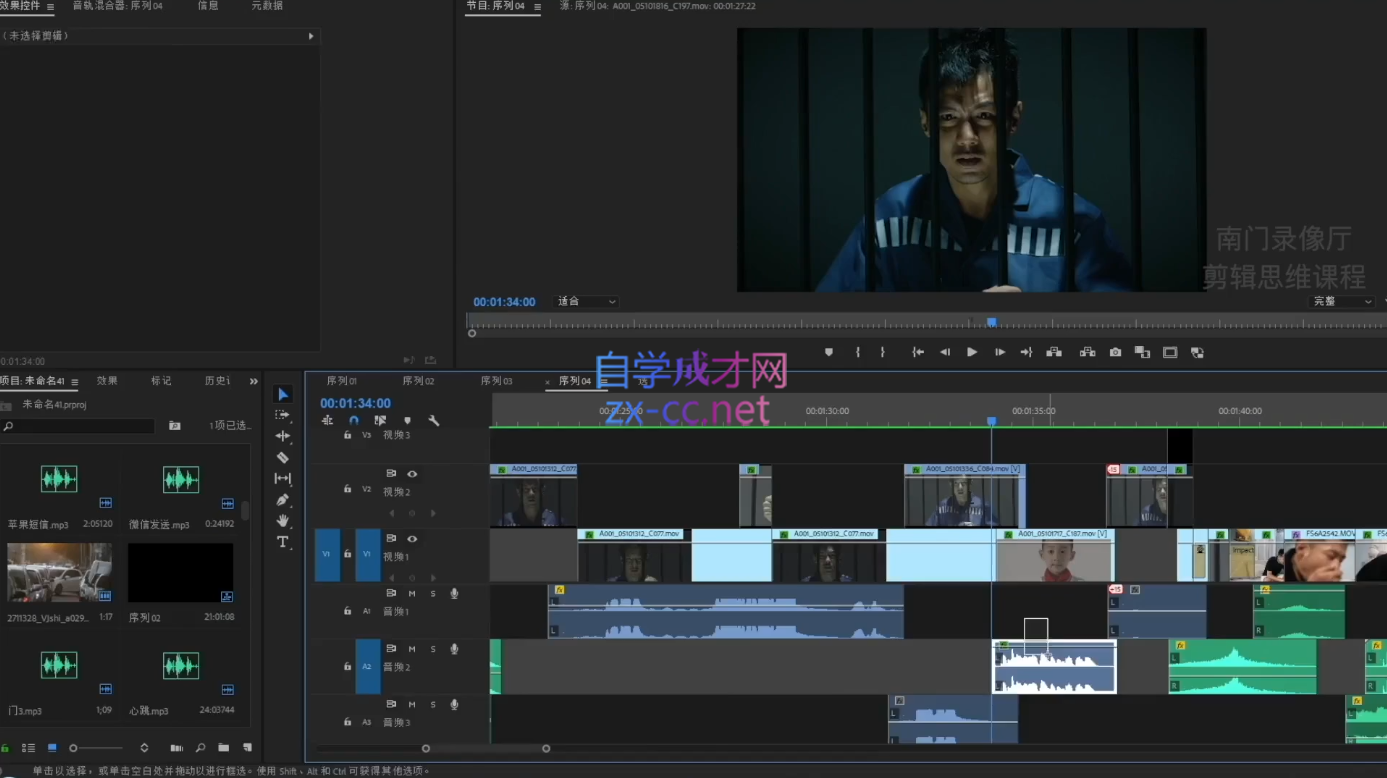This screenshot has height=778, width=1387.
Task: Switch to 序列03 timeline tab
Action: (496, 381)
